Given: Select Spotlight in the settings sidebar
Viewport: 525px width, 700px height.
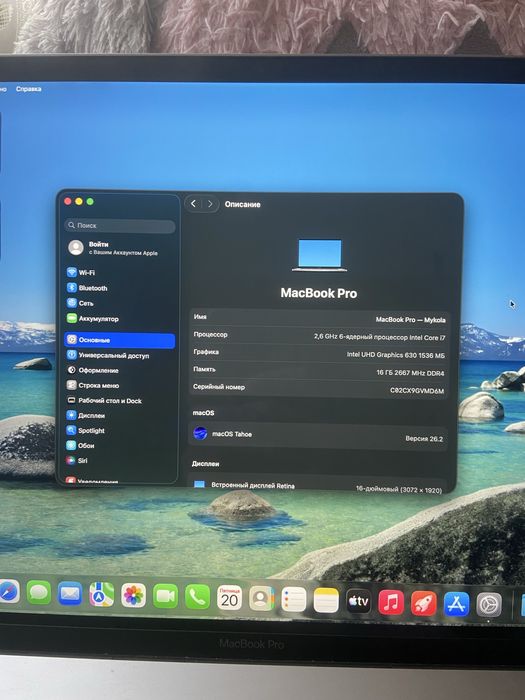Looking at the screenshot, I should (85, 430).
